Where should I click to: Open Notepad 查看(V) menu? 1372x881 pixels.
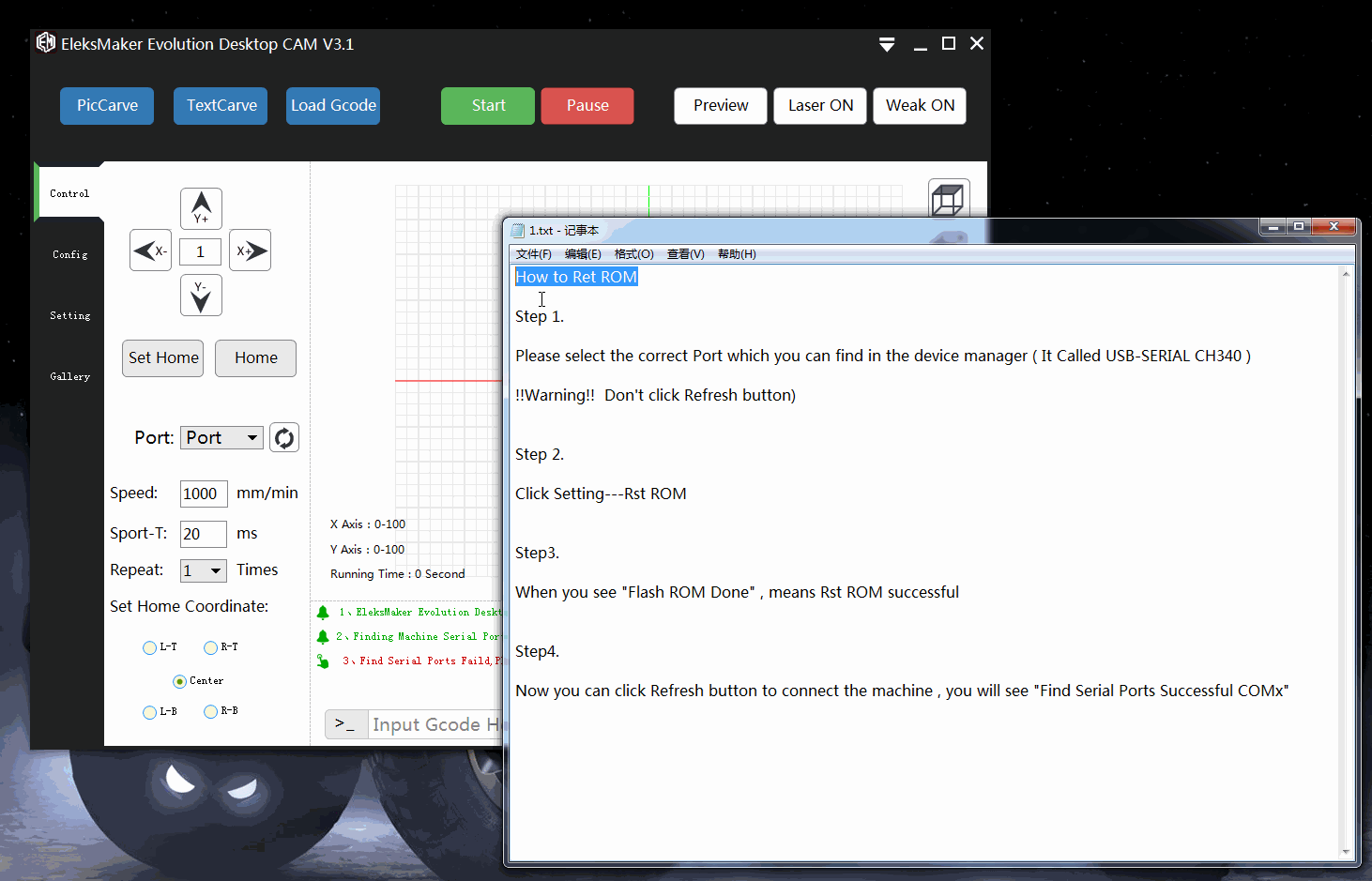tap(685, 254)
